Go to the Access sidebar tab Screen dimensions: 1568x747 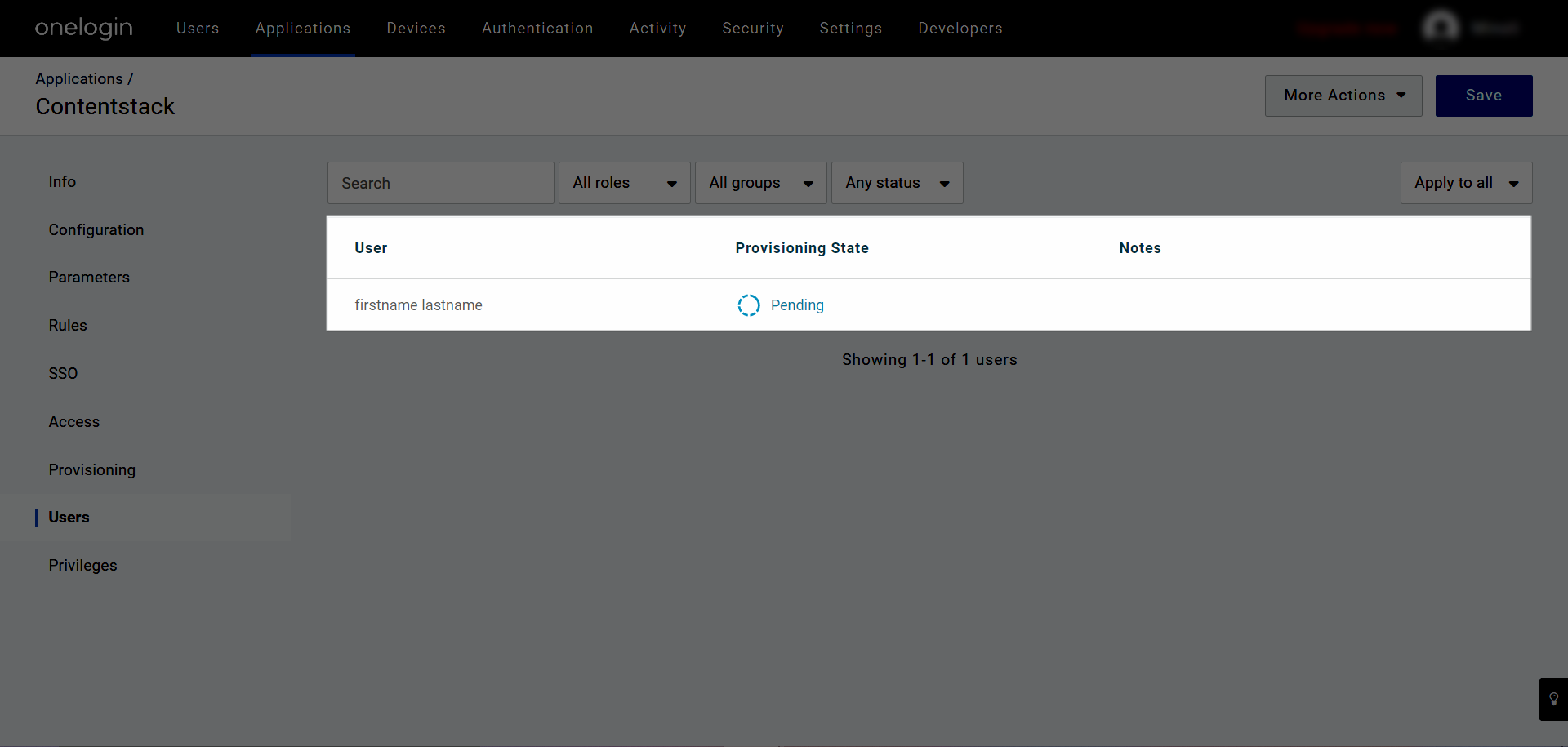click(x=74, y=422)
